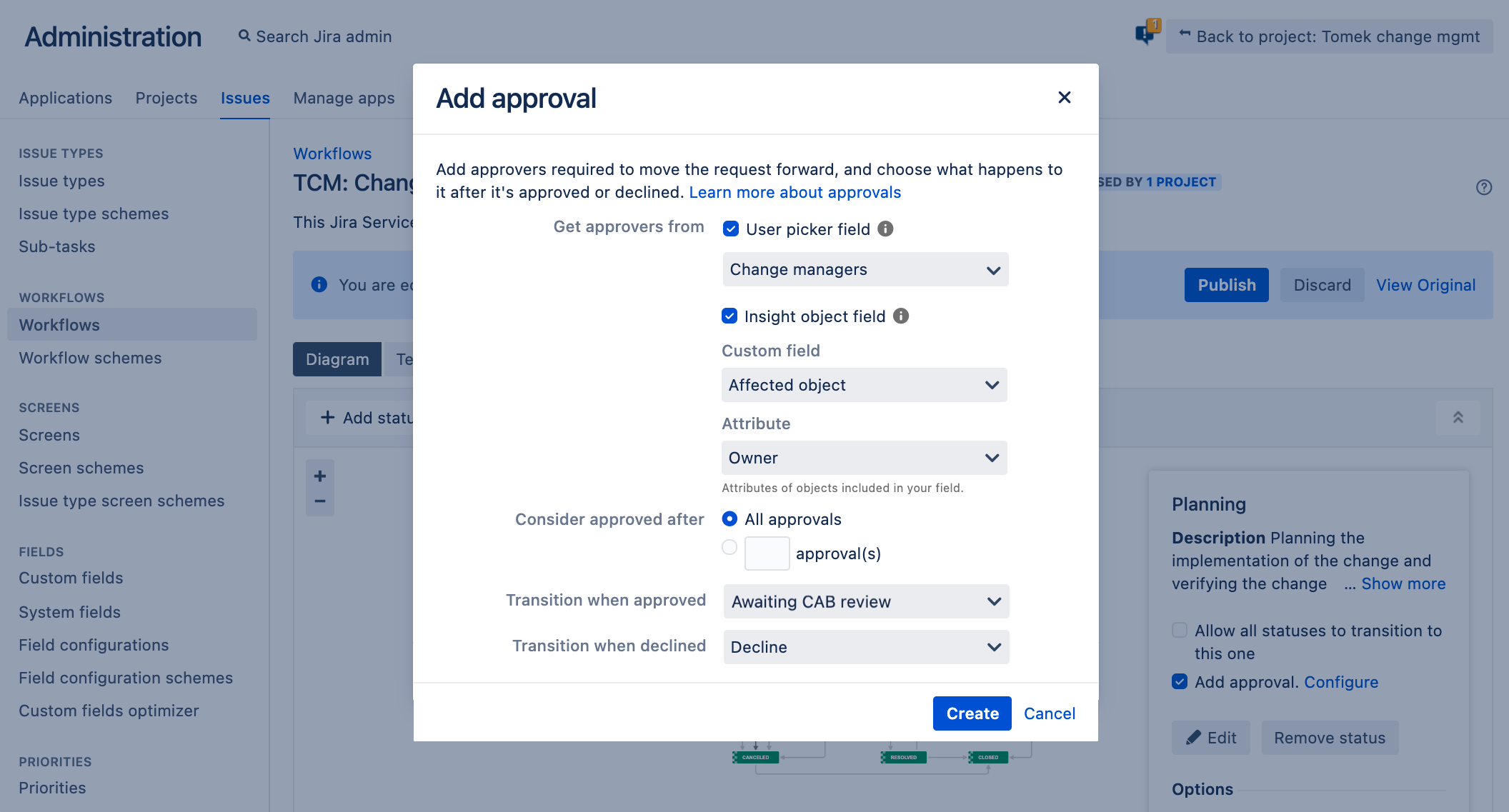Click the Workflows link in breadcrumb

pos(332,152)
